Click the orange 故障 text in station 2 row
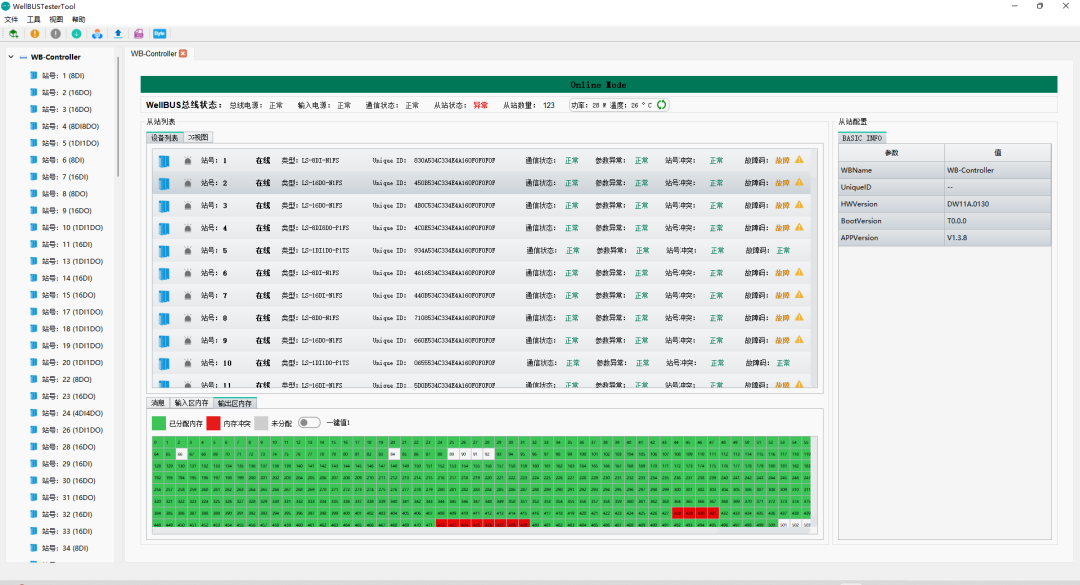The image size is (1080, 585). pyautogui.click(x=782, y=183)
